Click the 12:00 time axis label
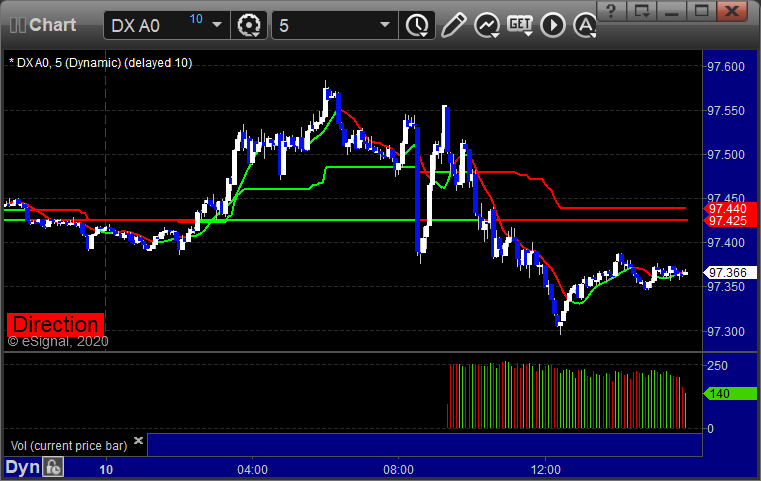Image resolution: width=761 pixels, height=481 pixels. [546, 470]
